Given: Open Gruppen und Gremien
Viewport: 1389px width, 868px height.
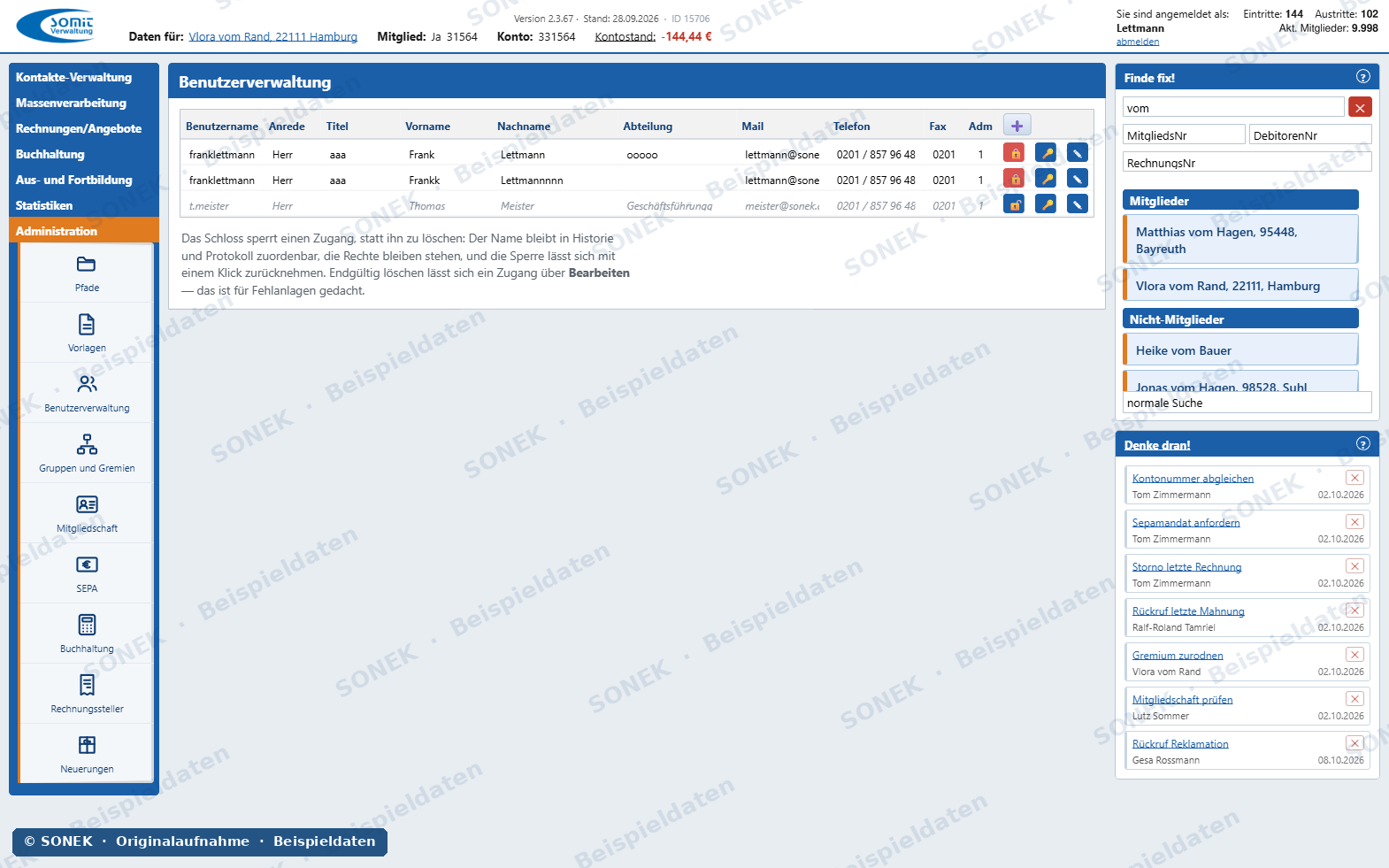Looking at the screenshot, I should 87,454.
